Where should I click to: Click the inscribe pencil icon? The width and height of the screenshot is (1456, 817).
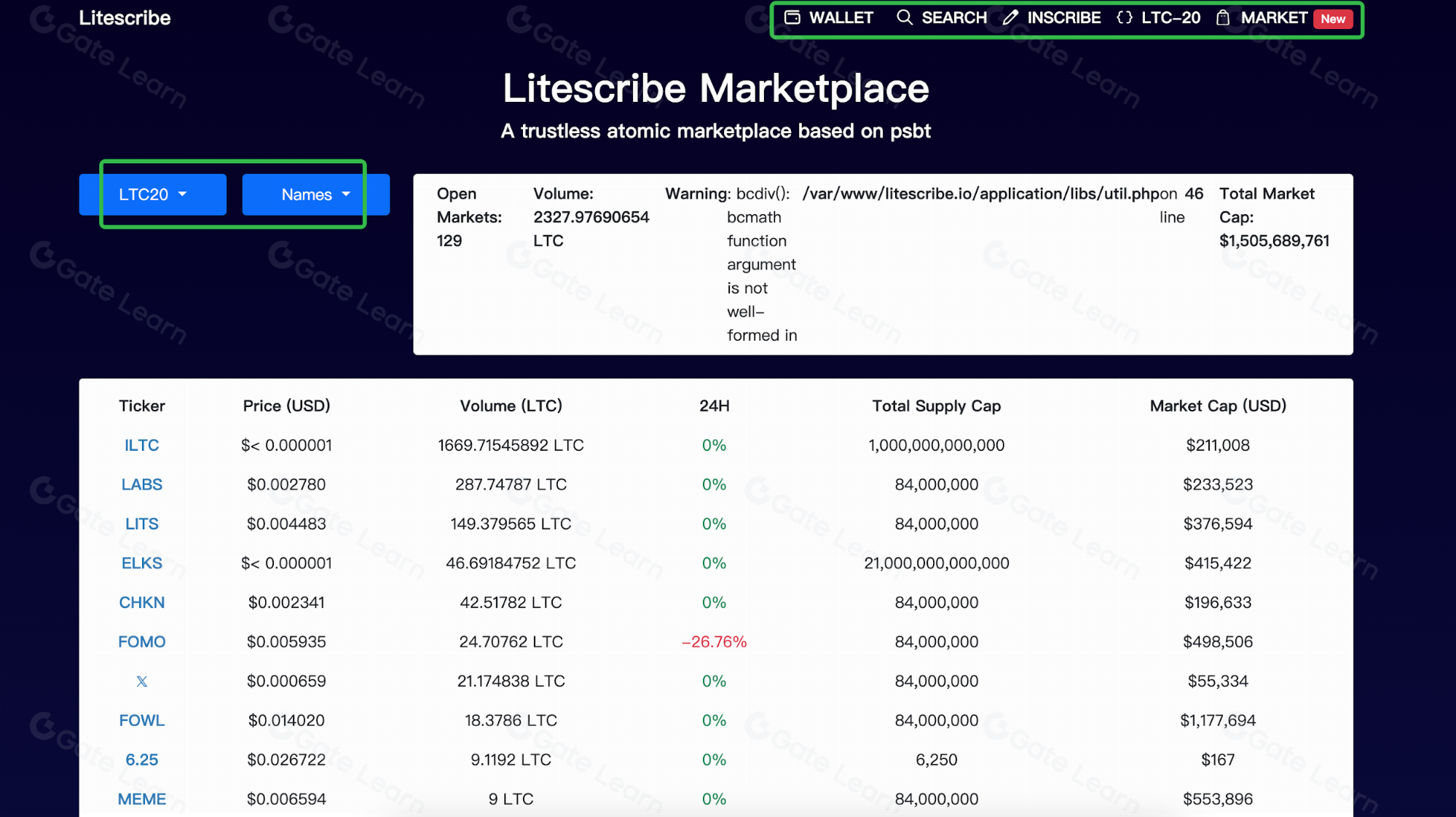click(x=1010, y=17)
